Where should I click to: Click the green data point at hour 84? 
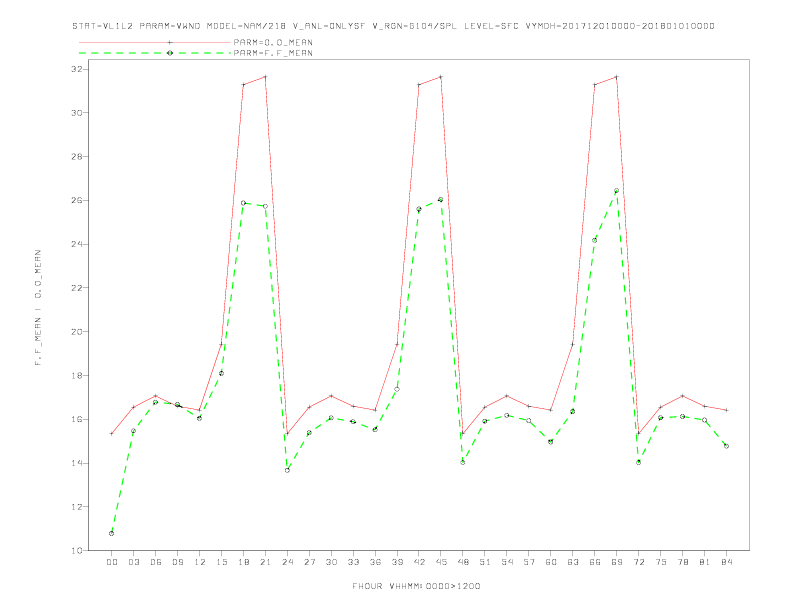click(726, 446)
